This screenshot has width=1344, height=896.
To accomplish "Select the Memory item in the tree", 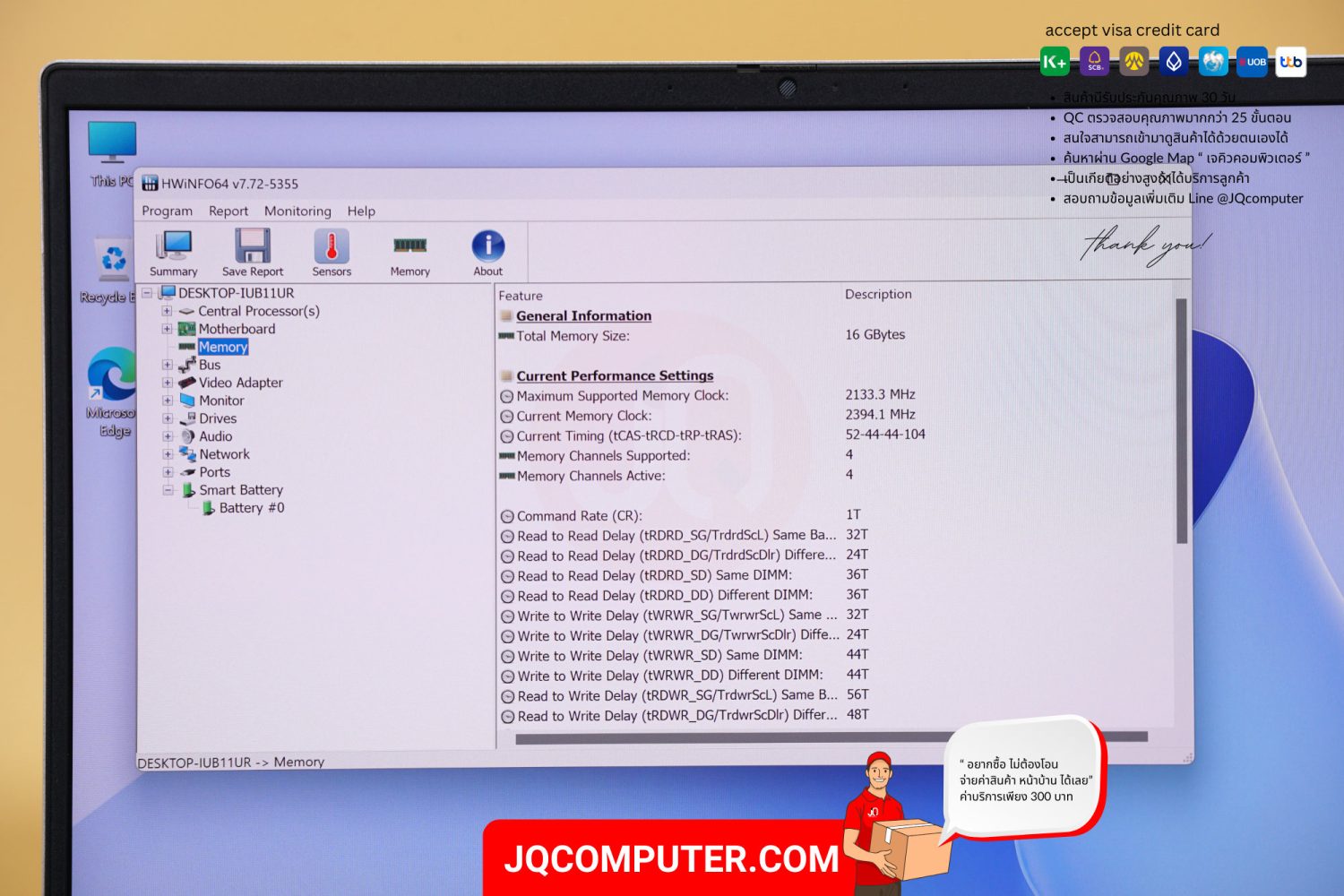I will 223,347.
